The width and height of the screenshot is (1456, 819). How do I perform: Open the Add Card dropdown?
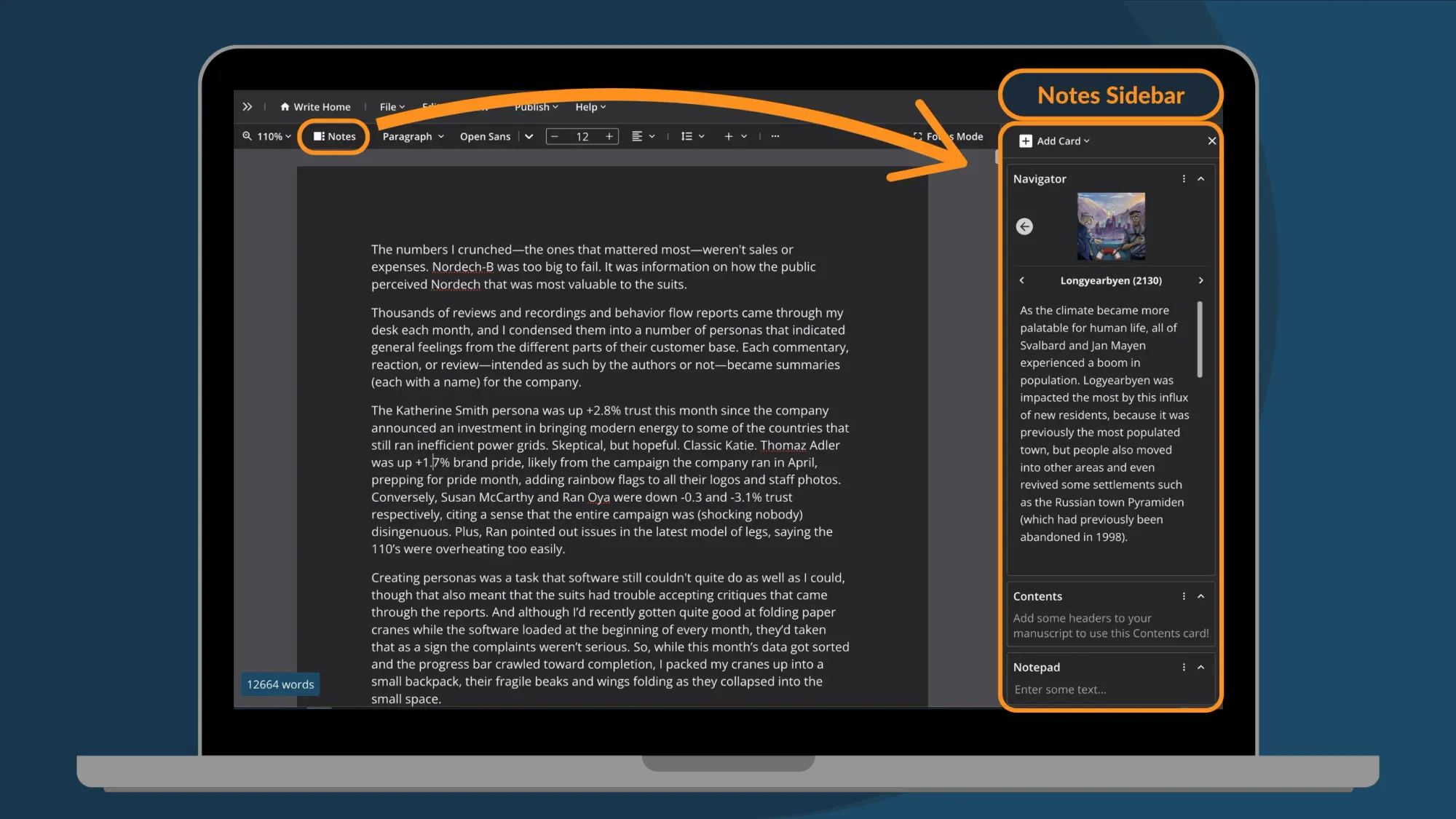(1054, 141)
